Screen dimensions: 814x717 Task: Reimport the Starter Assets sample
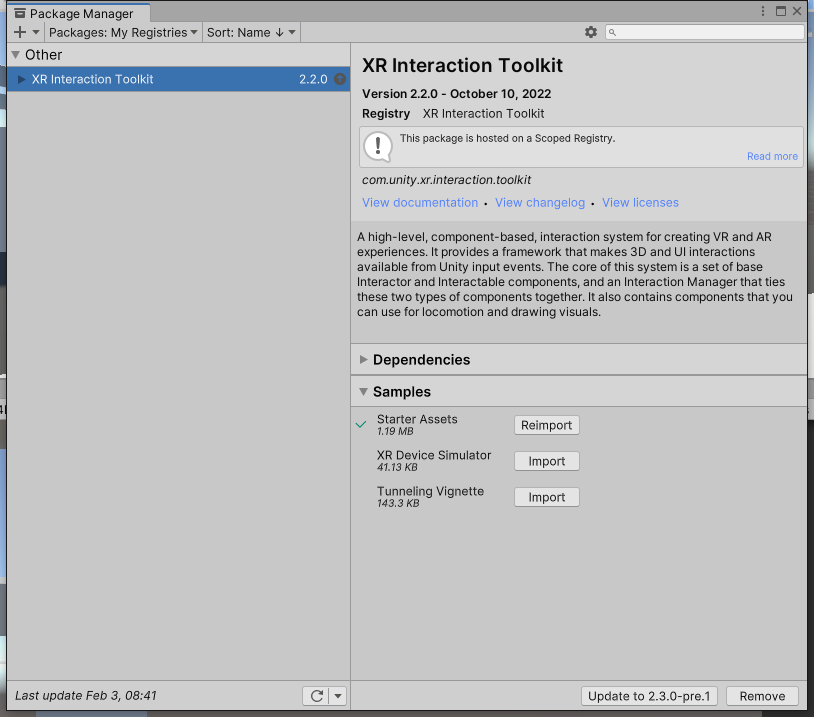coord(547,425)
